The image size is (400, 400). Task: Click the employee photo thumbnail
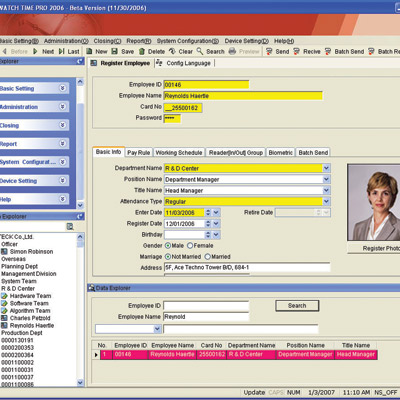click(374, 202)
